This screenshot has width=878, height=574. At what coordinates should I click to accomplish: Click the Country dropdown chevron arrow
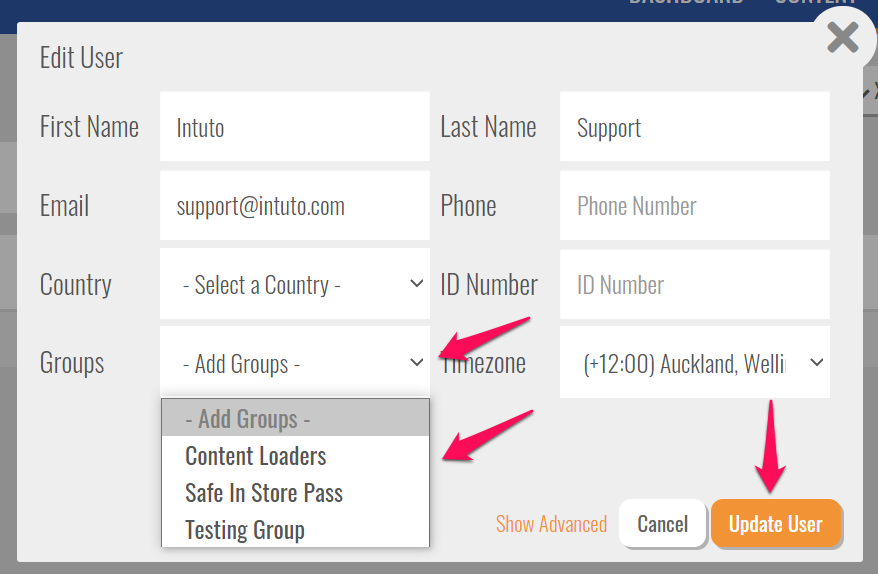click(417, 284)
